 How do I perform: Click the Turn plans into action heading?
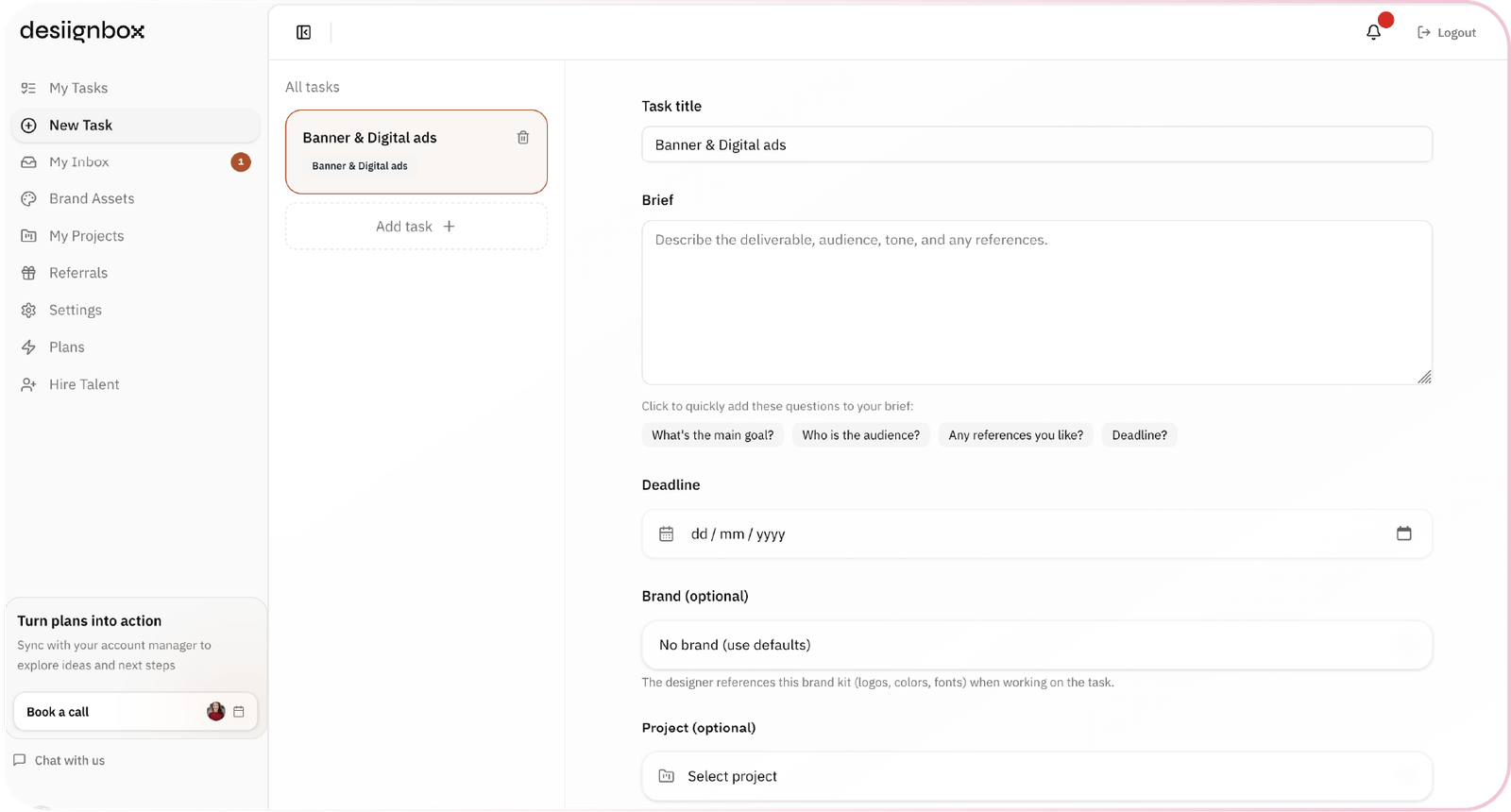pyautogui.click(x=90, y=621)
